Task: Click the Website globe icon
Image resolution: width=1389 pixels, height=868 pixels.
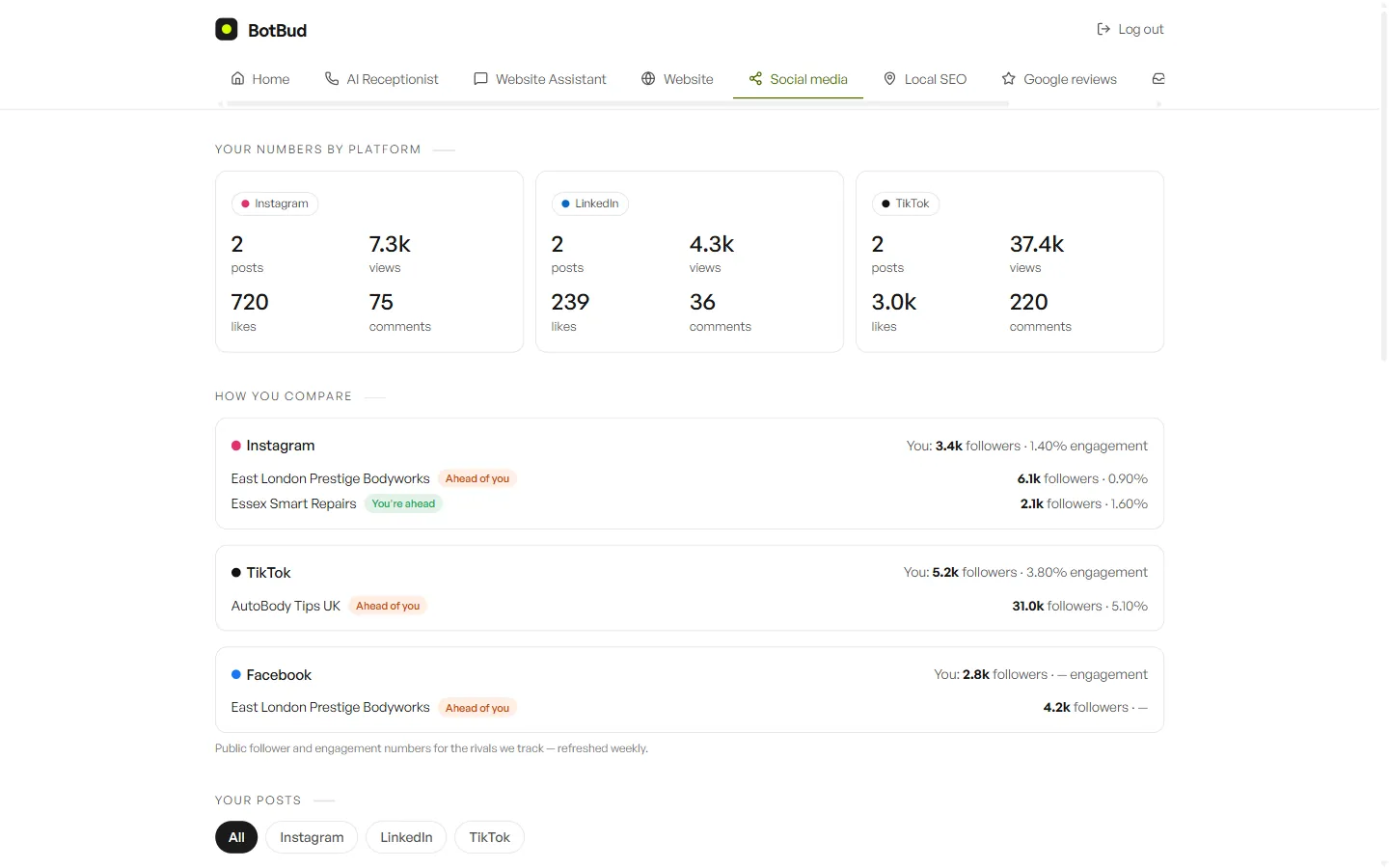Action: tap(648, 78)
